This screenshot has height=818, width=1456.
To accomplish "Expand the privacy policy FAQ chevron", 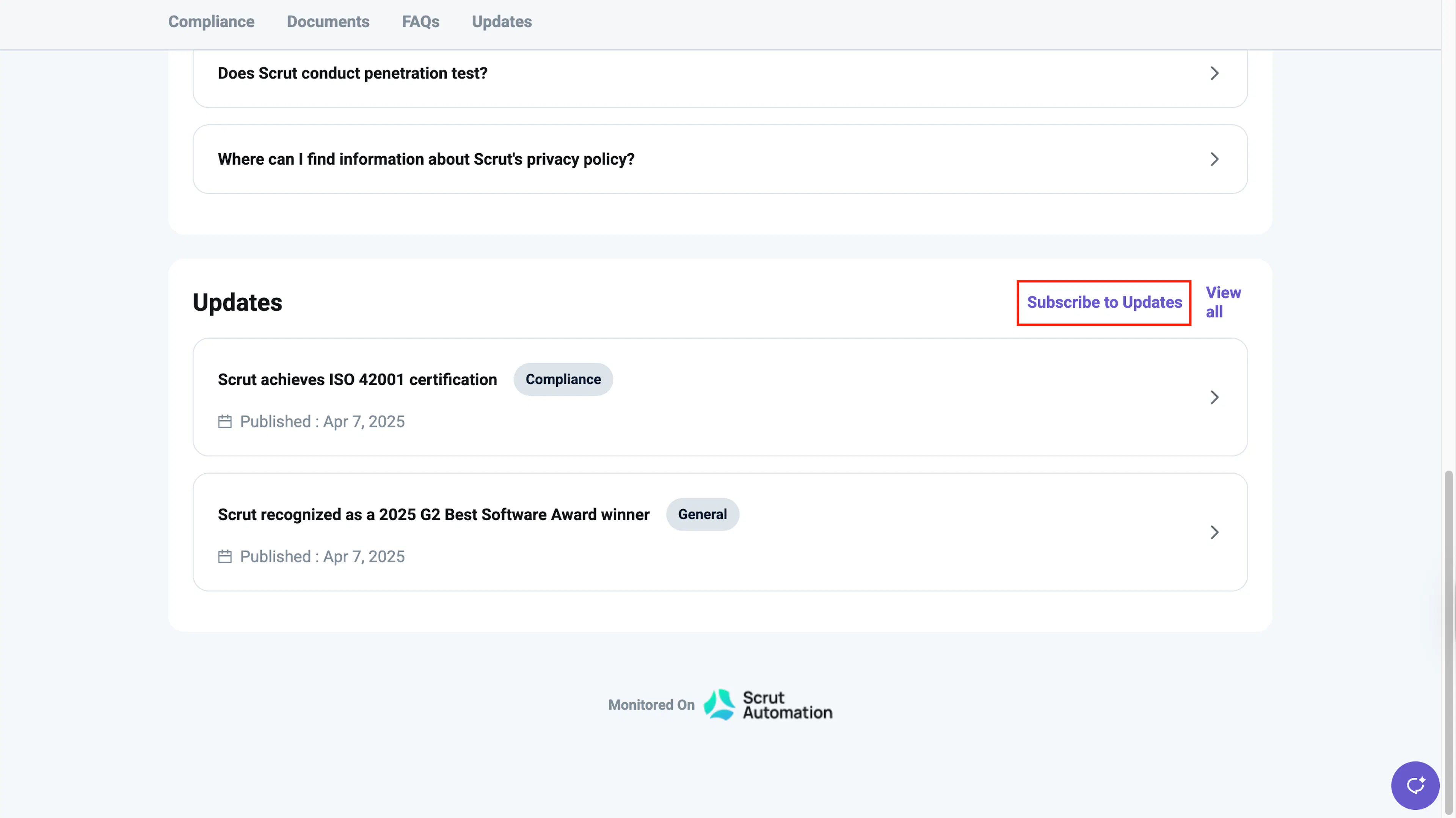I will tap(1214, 159).
